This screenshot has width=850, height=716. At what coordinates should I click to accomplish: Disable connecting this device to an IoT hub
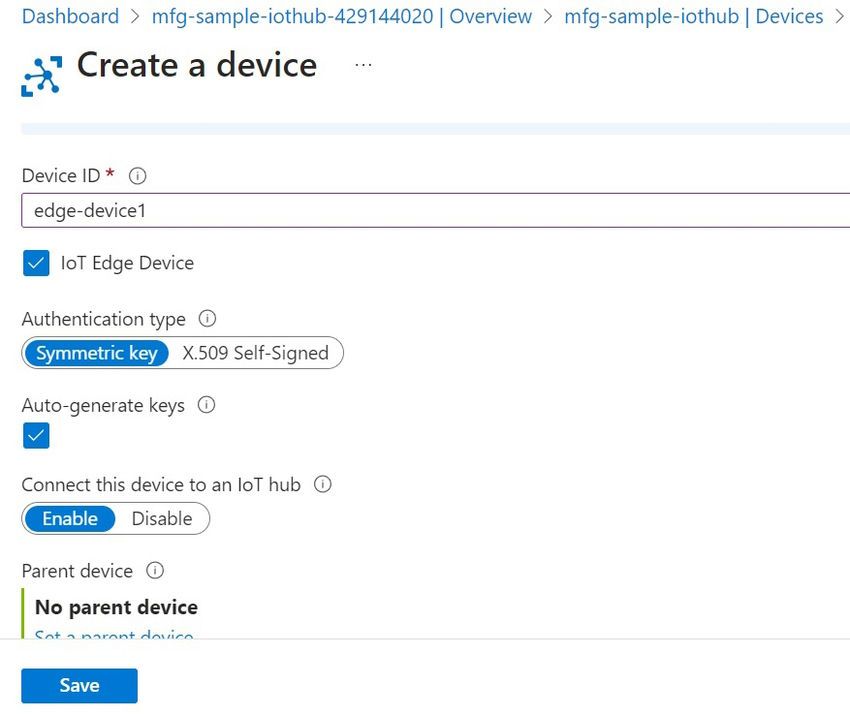164,518
